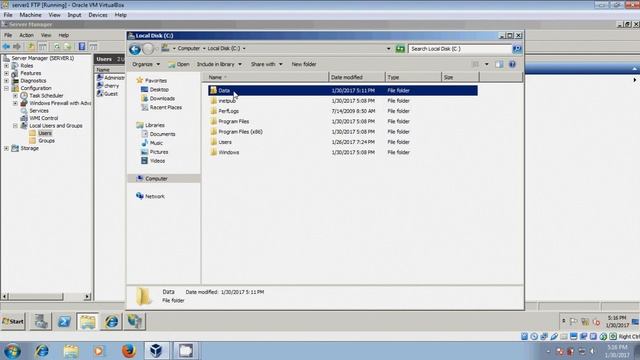Image resolution: width=640 pixels, height=360 pixels.
Task: Expand the Features node in Server Manager
Action: point(6,73)
